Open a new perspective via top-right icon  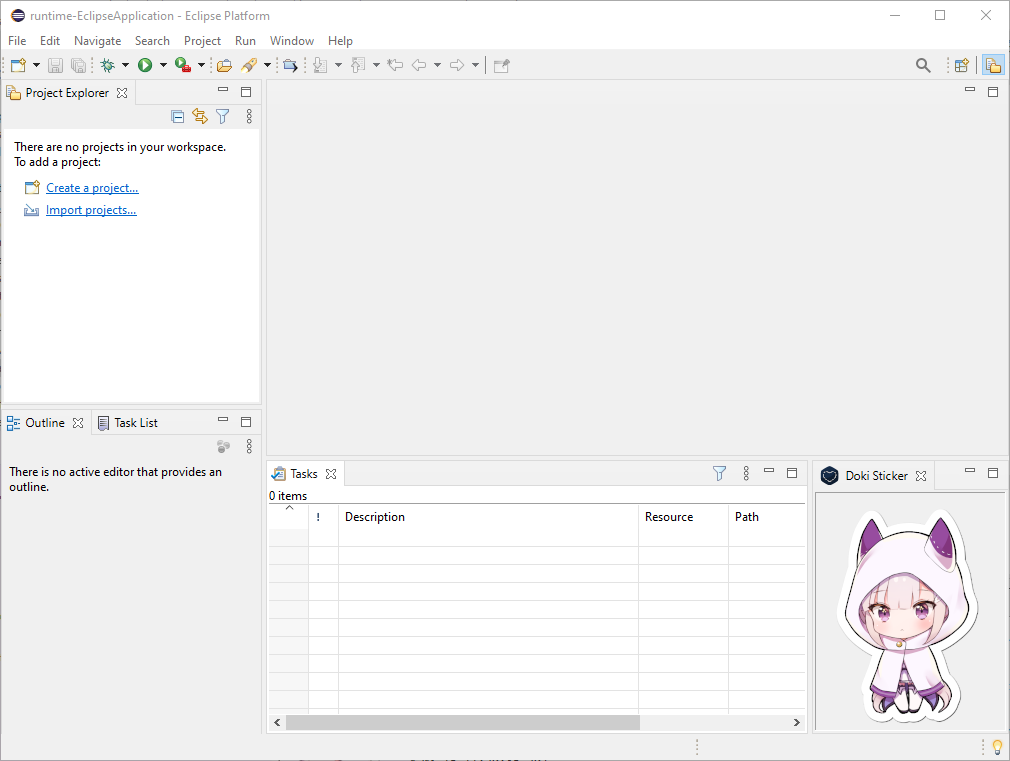[x=961, y=64]
